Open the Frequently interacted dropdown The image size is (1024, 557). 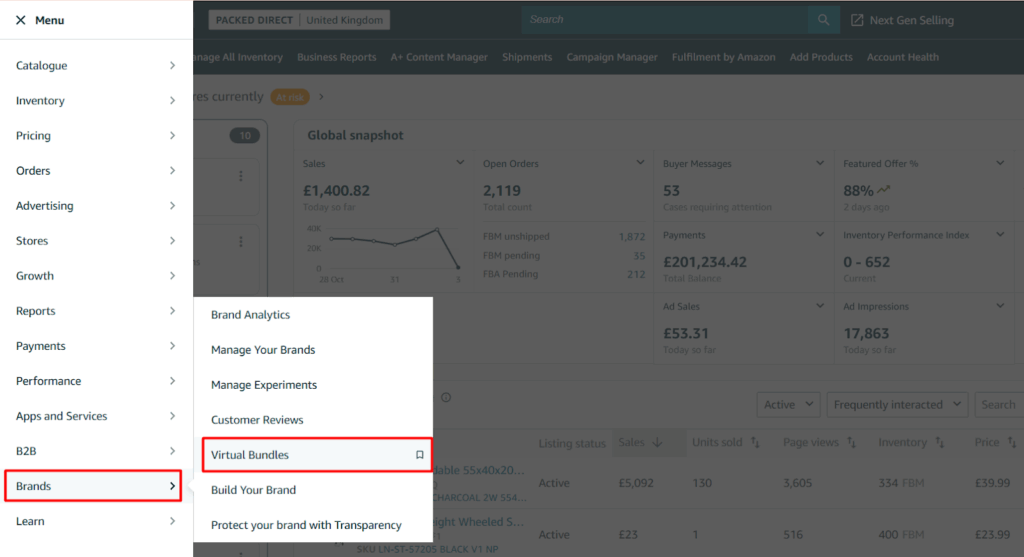(897, 405)
